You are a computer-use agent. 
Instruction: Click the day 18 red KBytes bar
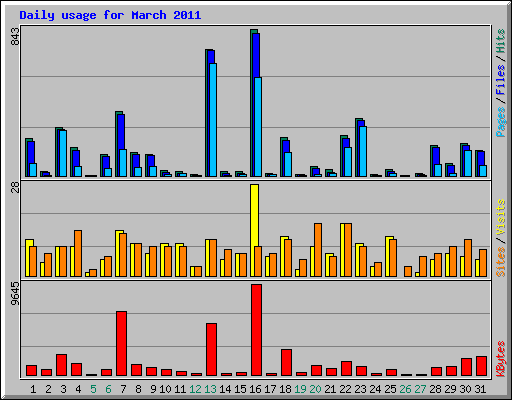coord(286,362)
